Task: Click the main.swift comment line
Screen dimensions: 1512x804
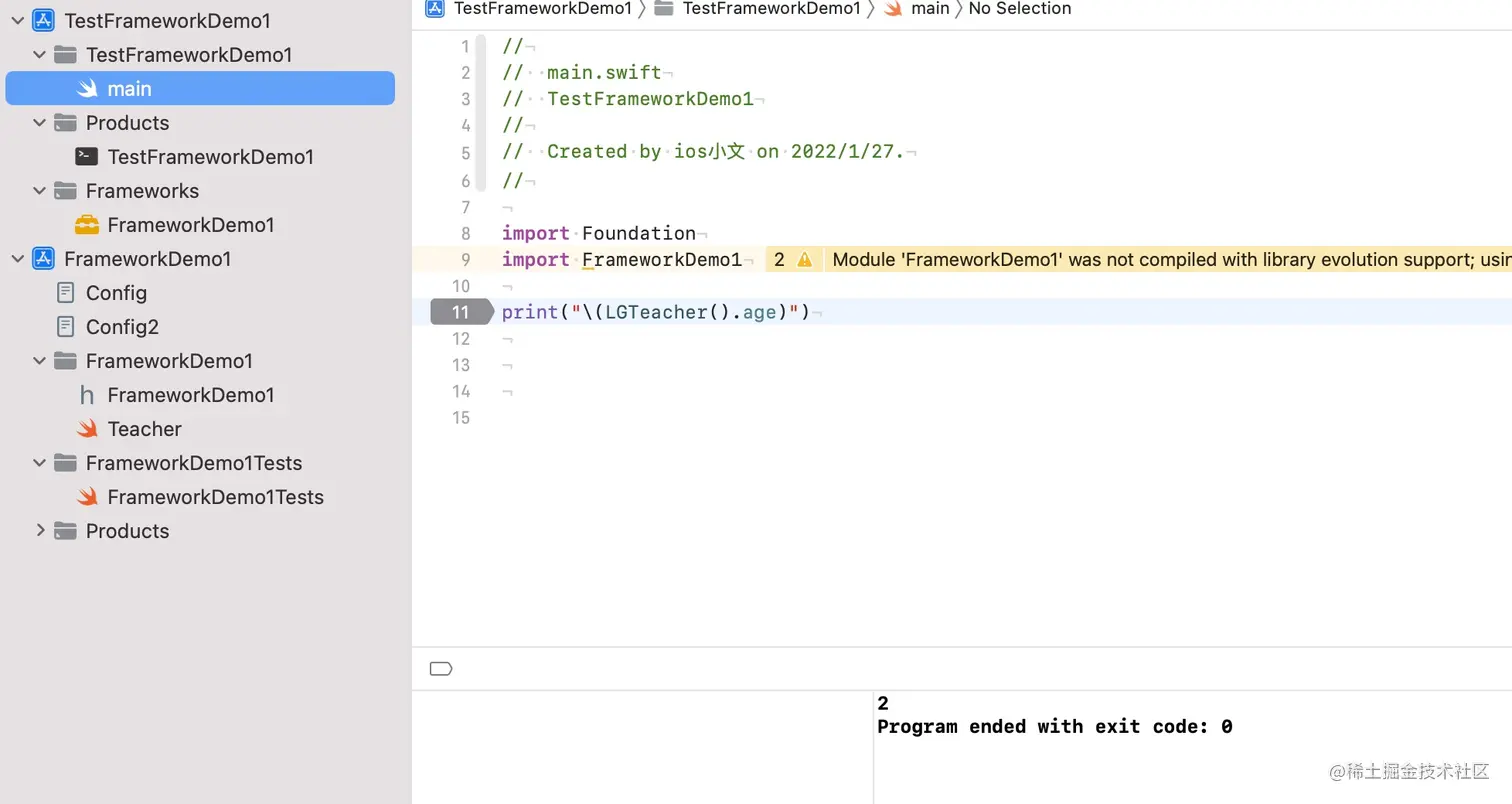Action: tap(581, 73)
